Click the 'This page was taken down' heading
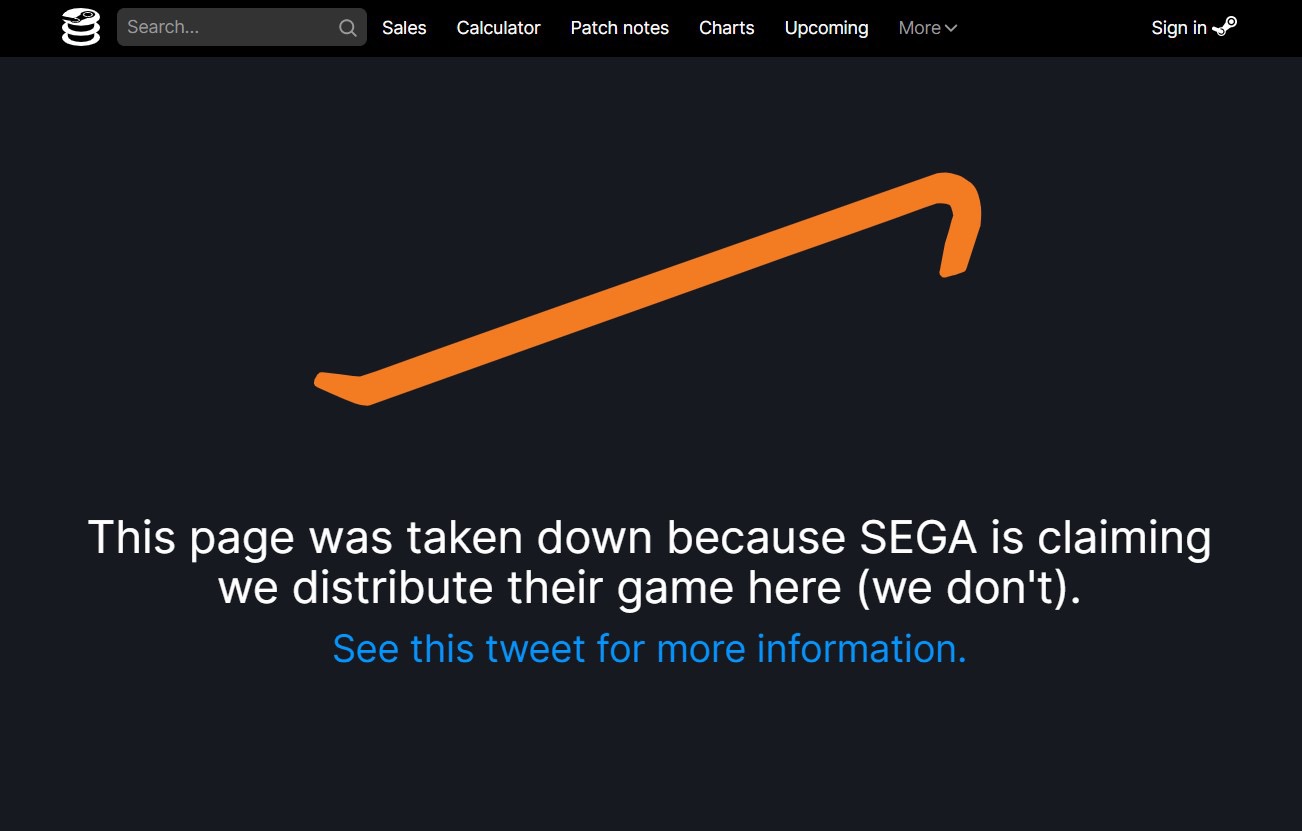 tap(649, 563)
